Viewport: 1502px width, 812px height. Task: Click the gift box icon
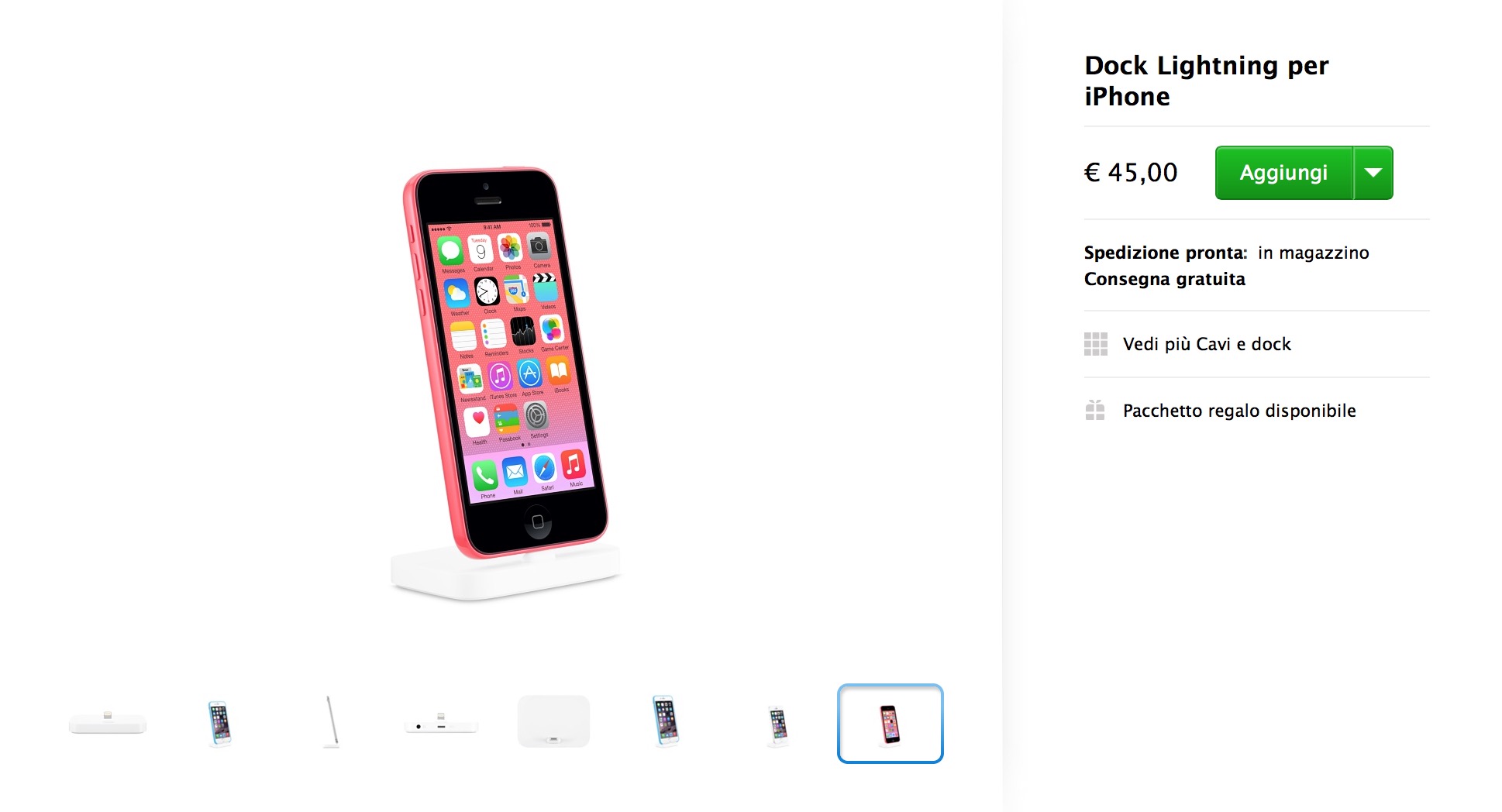1095,411
